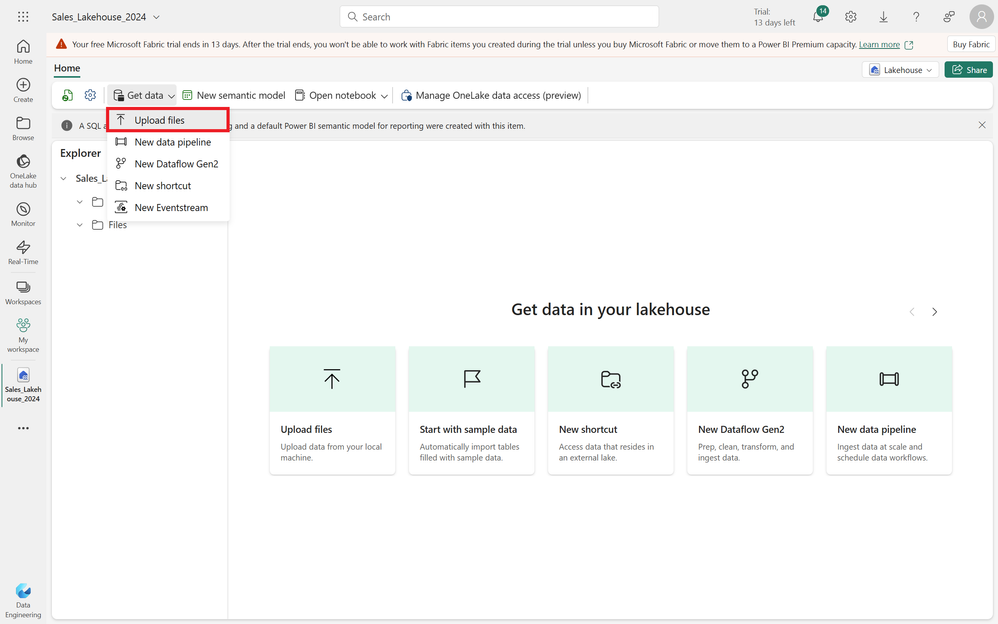This screenshot has width=998, height=624.
Task: Click Manage OneLake data access (preview)
Action: pos(491,96)
